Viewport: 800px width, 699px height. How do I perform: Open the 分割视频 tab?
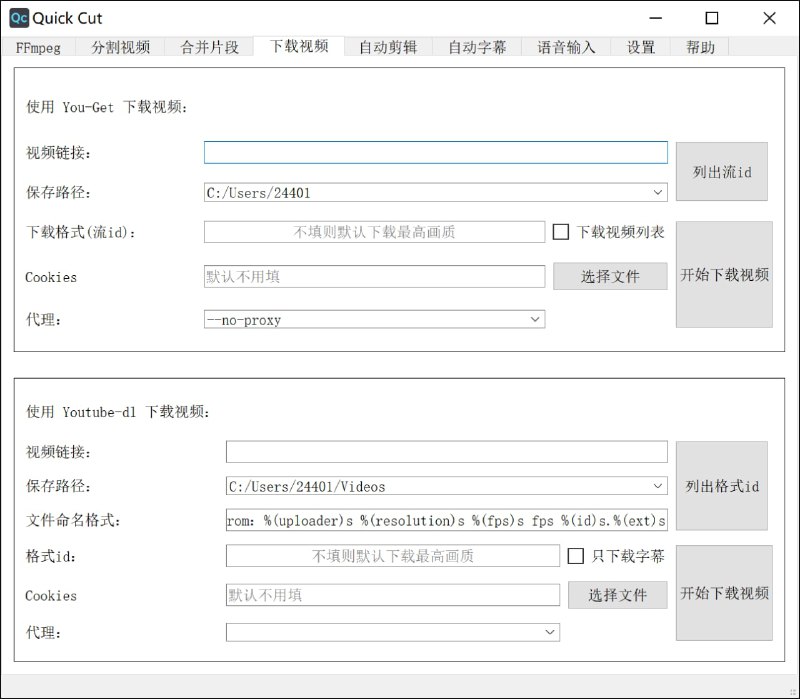(120, 47)
